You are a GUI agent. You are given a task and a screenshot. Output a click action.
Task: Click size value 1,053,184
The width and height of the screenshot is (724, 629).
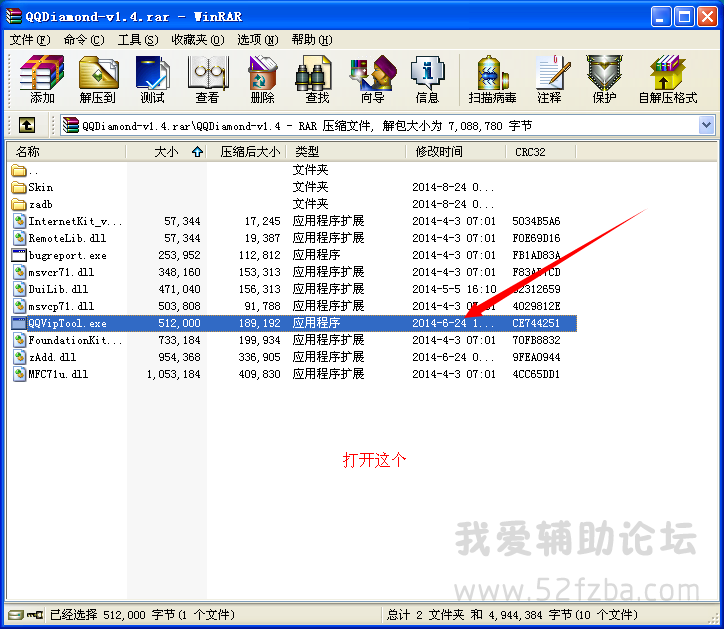tap(174, 375)
